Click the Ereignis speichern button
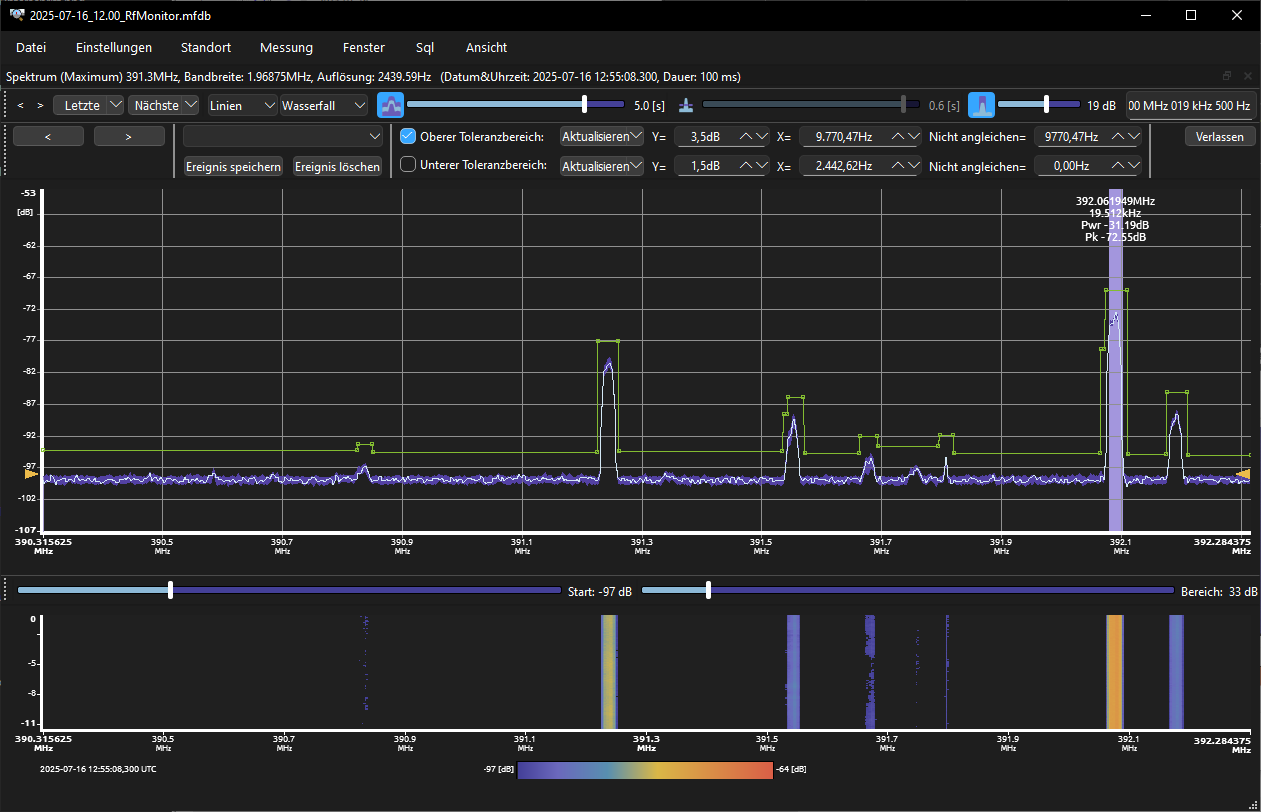1261x812 pixels. pyautogui.click(x=233, y=166)
